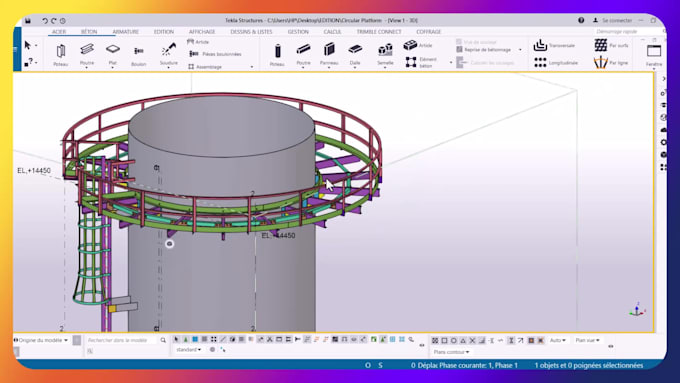Image resolution: width=680 pixels, height=383 pixels.
Task: Click the Rechercher dans le modèle field
Action: pyautogui.click(x=121, y=340)
